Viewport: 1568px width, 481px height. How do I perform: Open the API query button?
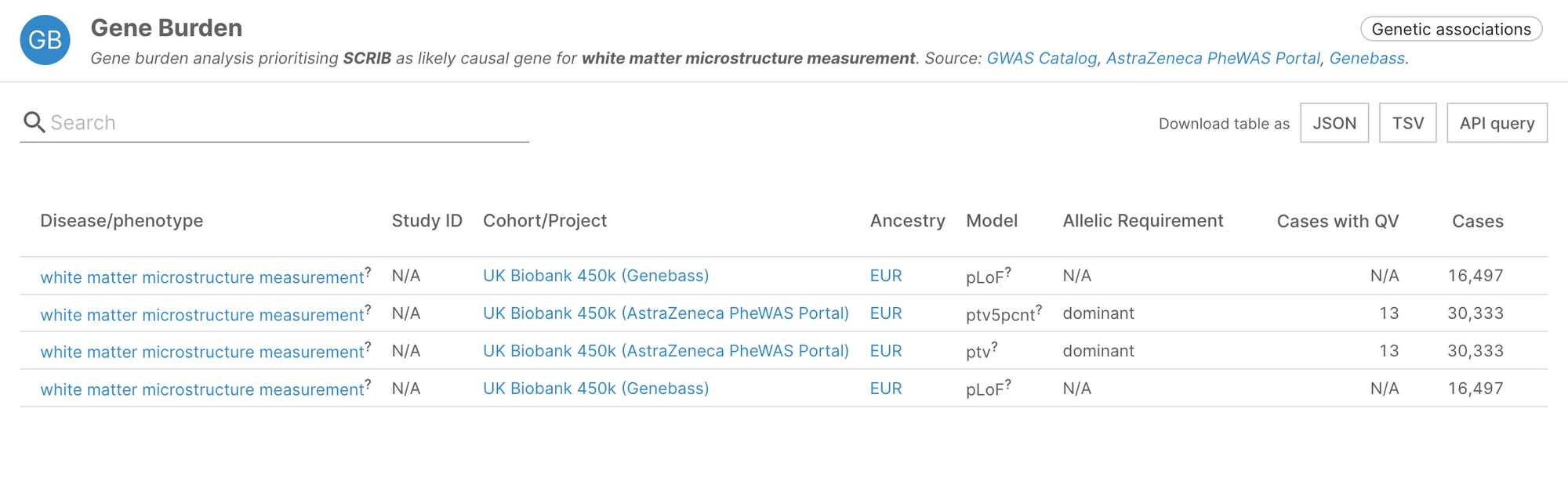click(x=1497, y=123)
